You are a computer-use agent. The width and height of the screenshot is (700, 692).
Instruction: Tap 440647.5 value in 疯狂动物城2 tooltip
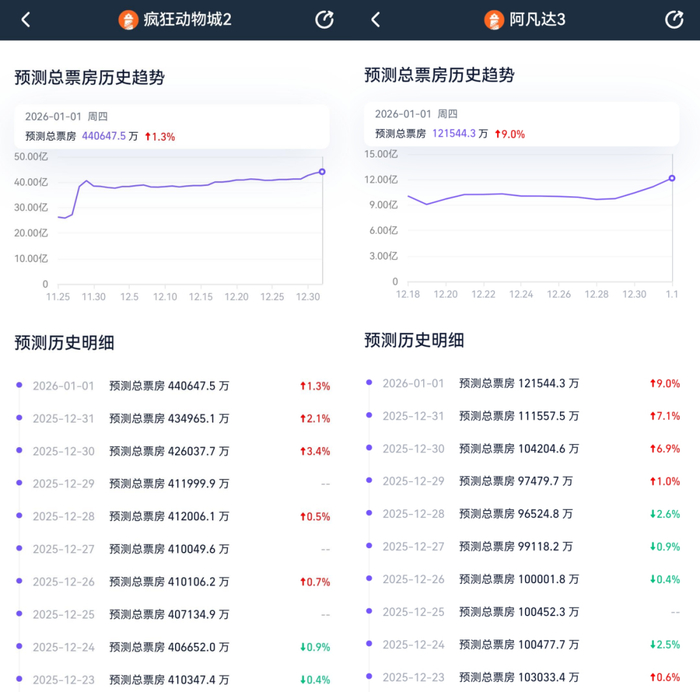pos(104,136)
